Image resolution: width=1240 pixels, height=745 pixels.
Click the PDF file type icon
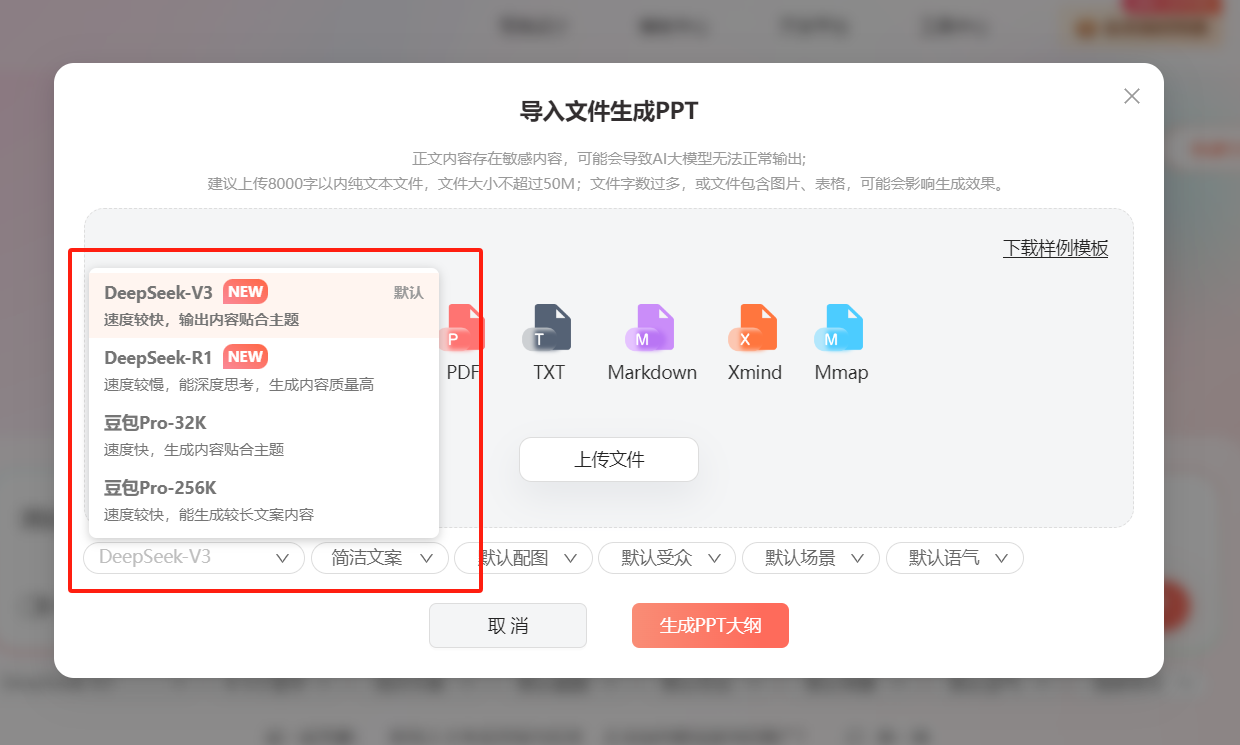[464, 327]
